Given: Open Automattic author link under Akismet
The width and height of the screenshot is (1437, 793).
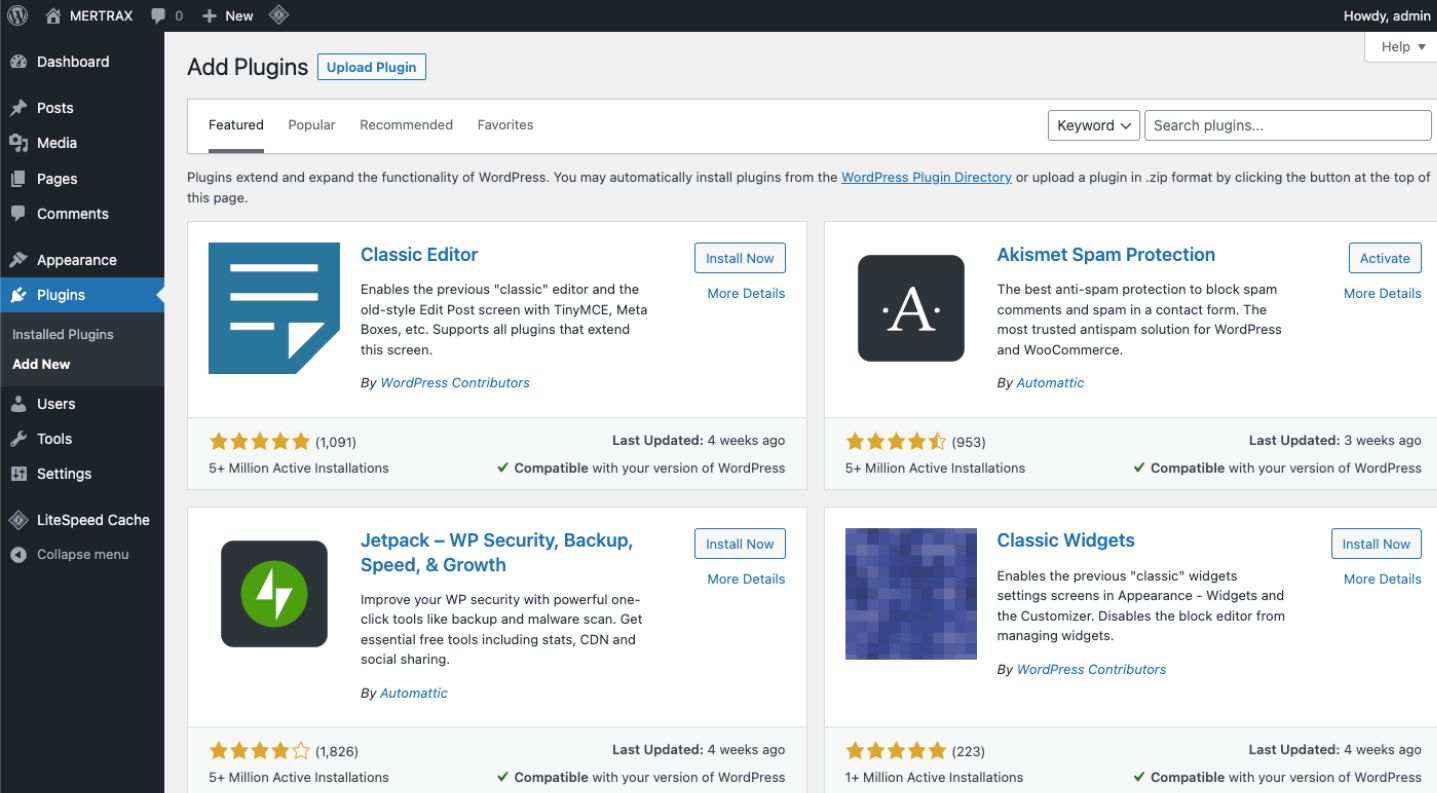Looking at the screenshot, I should pyautogui.click(x=1050, y=382).
